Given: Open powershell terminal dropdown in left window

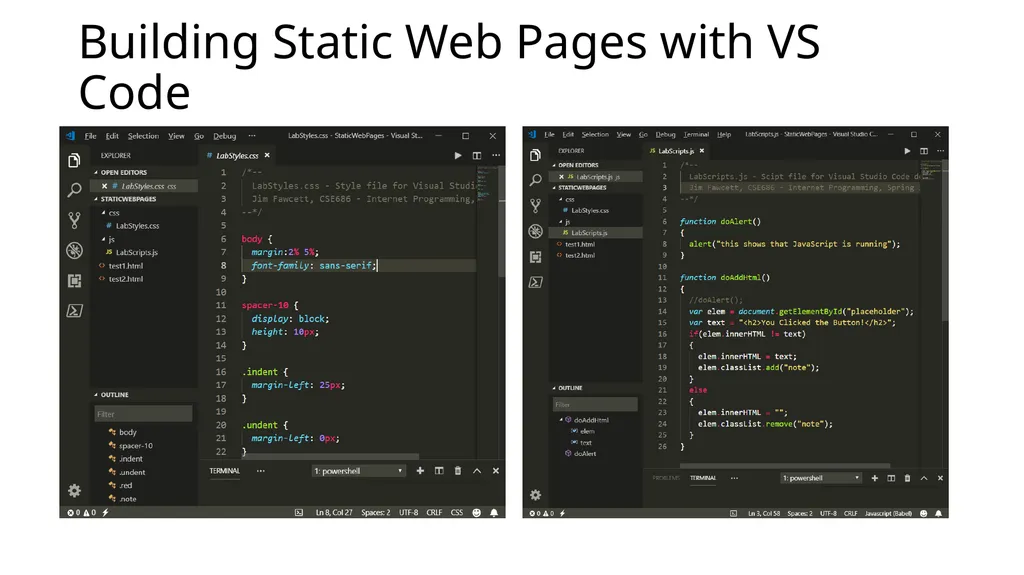Looking at the screenshot, I should (359, 471).
